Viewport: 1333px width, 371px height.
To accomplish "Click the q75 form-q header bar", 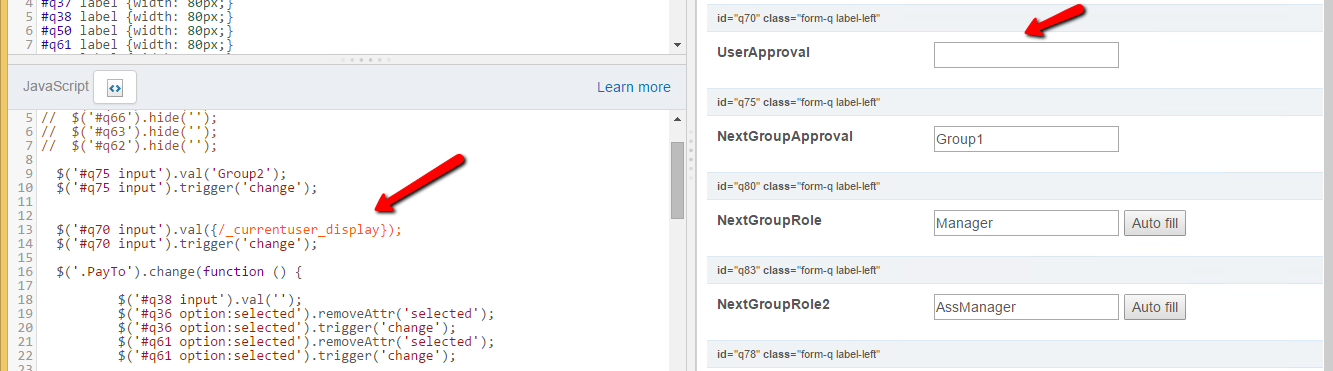I will 1020,103.
